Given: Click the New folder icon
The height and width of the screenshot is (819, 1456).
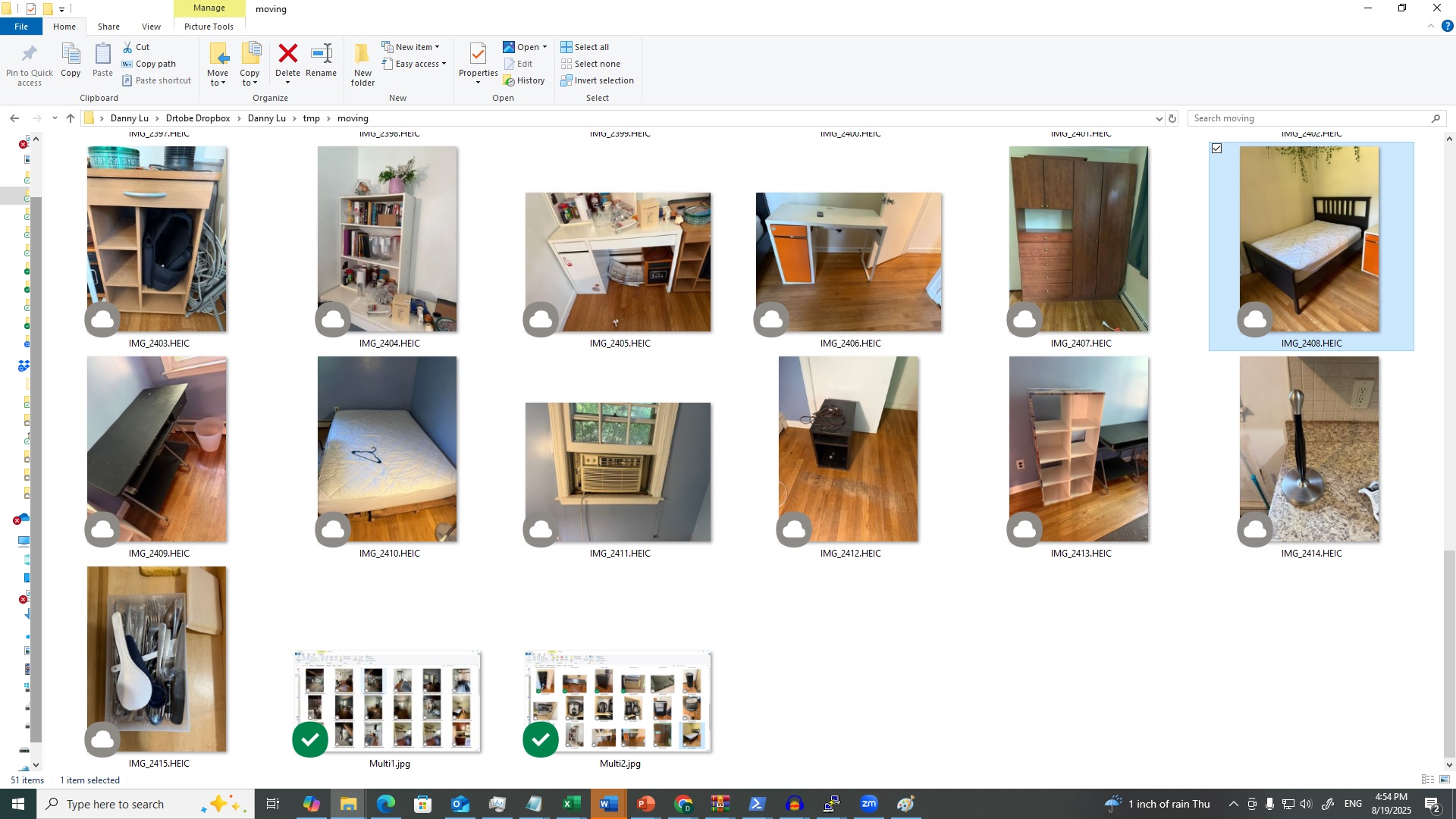Looking at the screenshot, I should (362, 55).
